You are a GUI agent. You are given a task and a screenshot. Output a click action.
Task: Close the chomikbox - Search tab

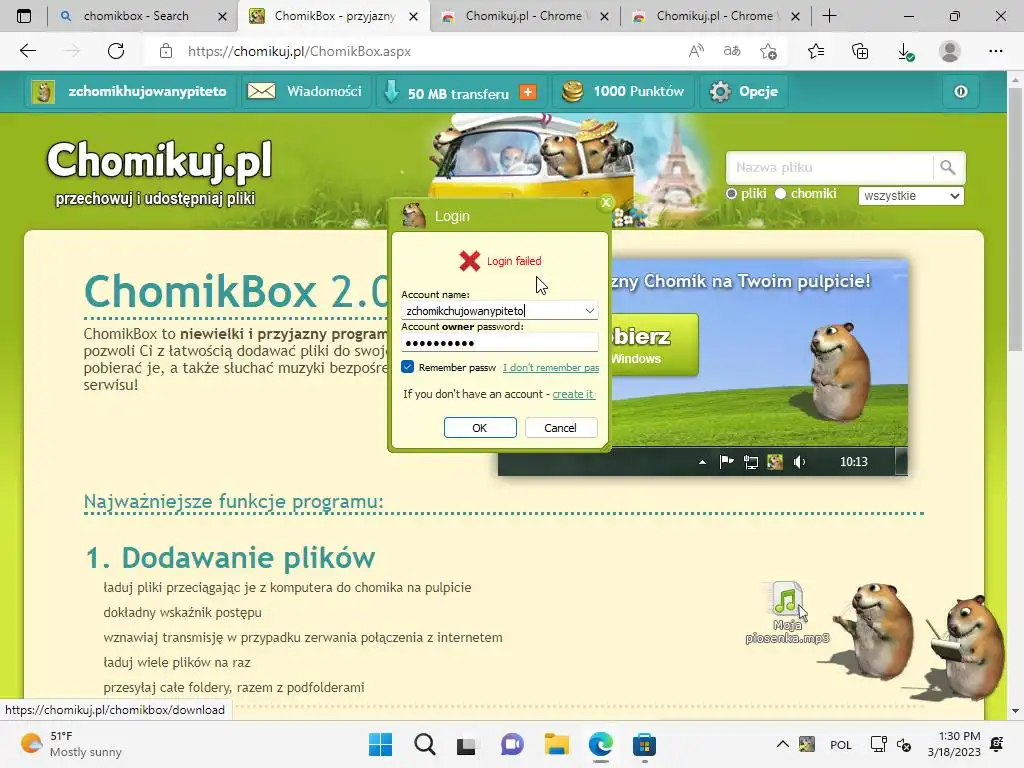click(222, 16)
